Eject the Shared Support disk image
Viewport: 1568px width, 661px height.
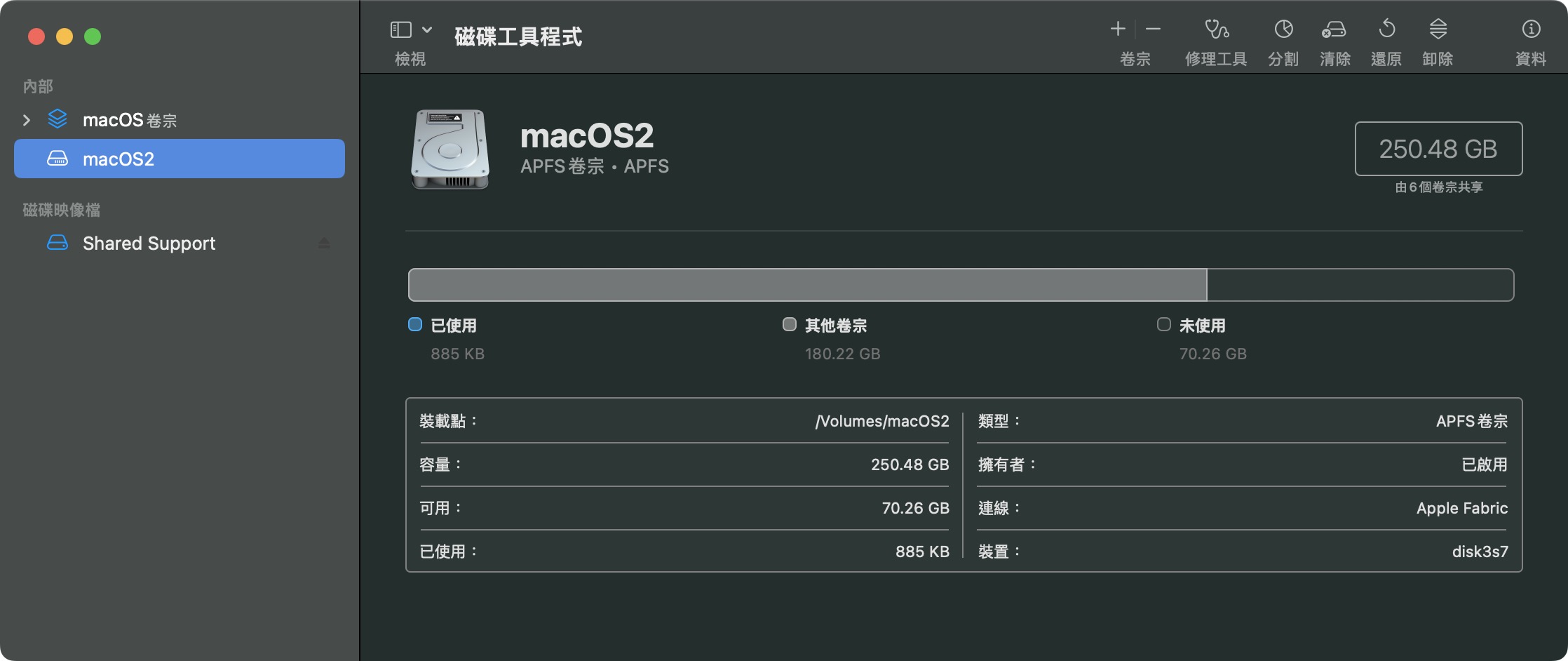pos(324,243)
